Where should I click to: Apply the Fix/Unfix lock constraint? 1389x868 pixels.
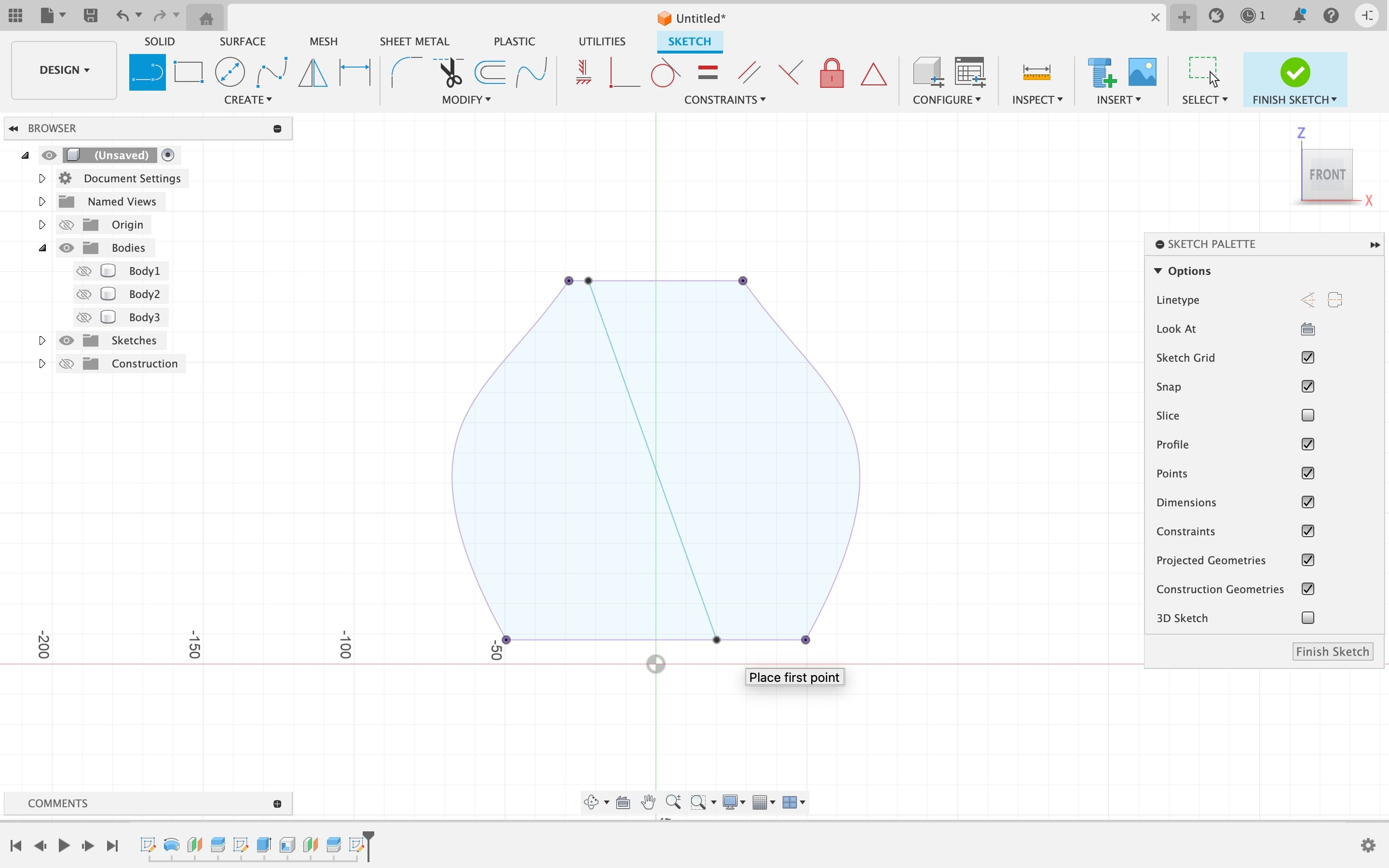(x=831, y=72)
